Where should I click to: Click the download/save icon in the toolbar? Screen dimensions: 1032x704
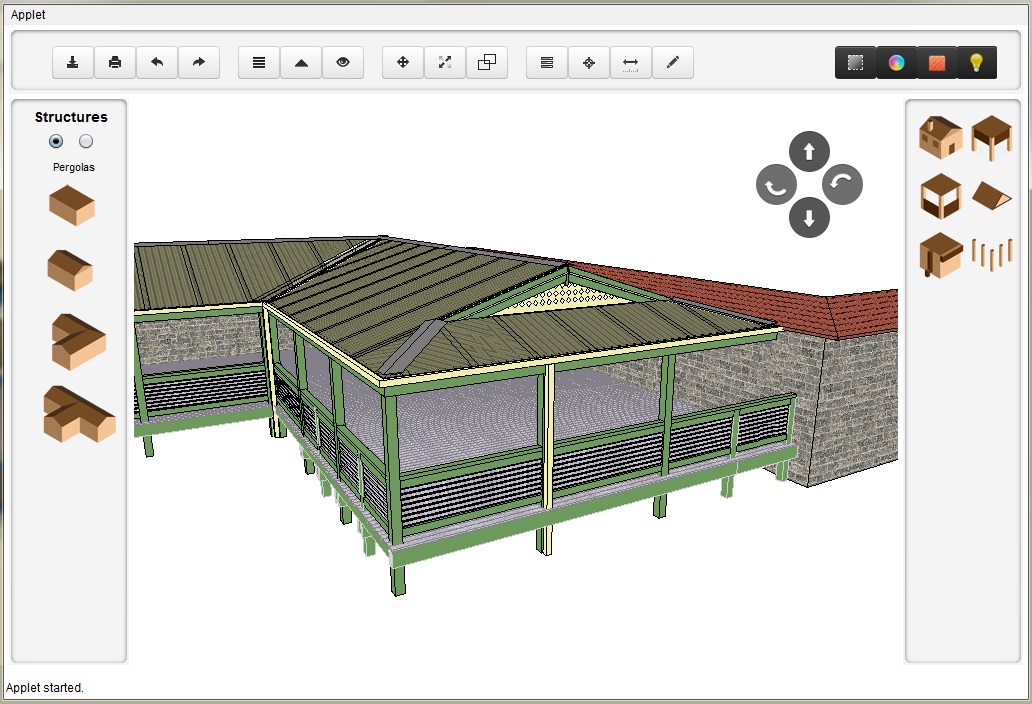73,62
